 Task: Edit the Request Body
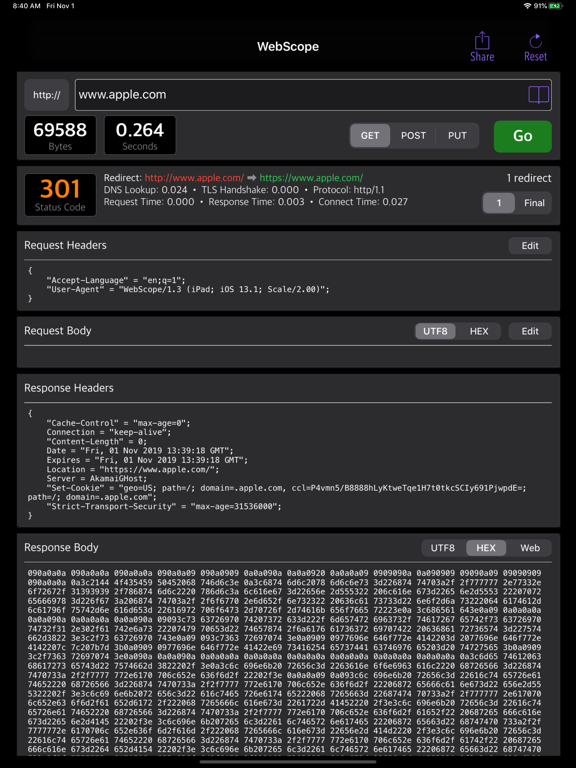(x=530, y=331)
